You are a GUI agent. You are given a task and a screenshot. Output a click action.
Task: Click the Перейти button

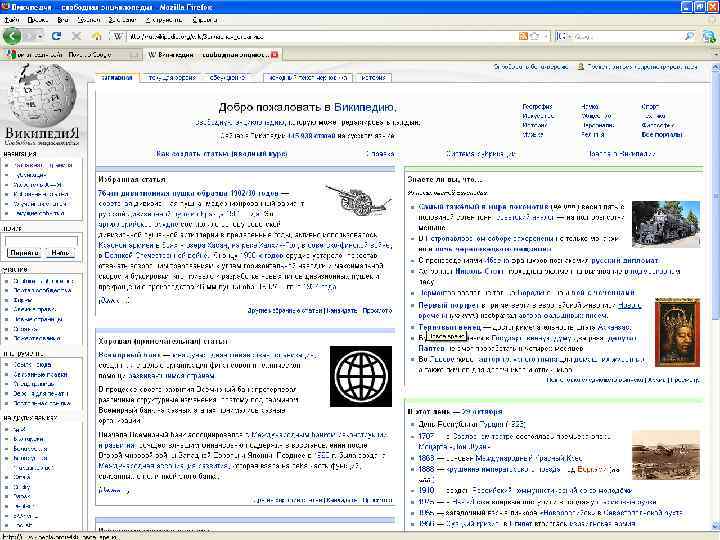tap(24, 253)
